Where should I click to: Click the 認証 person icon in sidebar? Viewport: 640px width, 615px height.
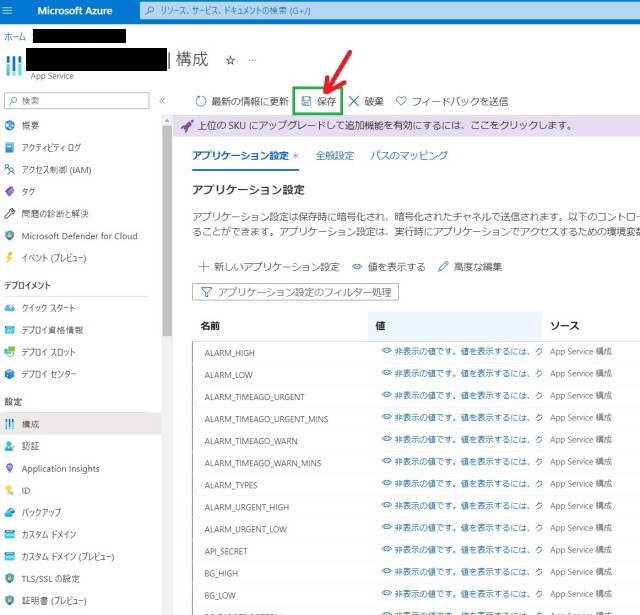pyautogui.click(x=9, y=446)
